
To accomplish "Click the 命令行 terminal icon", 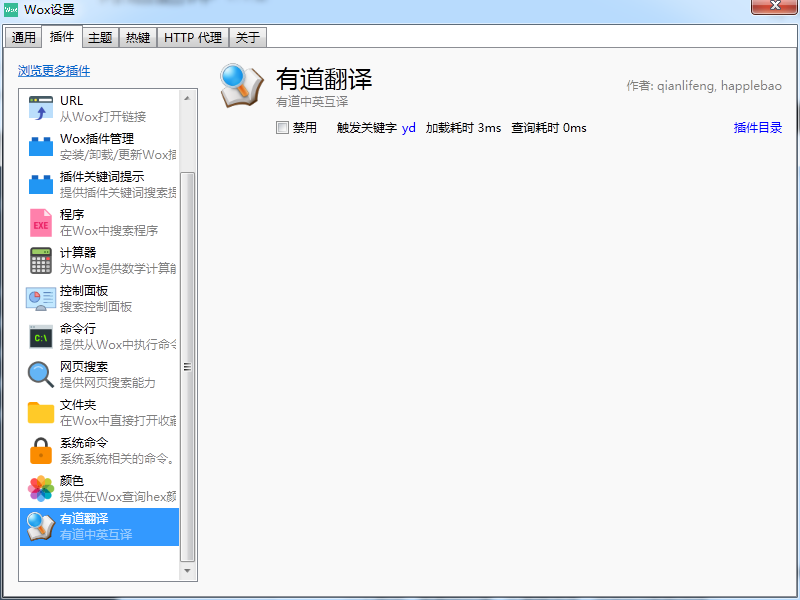I will (41, 337).
